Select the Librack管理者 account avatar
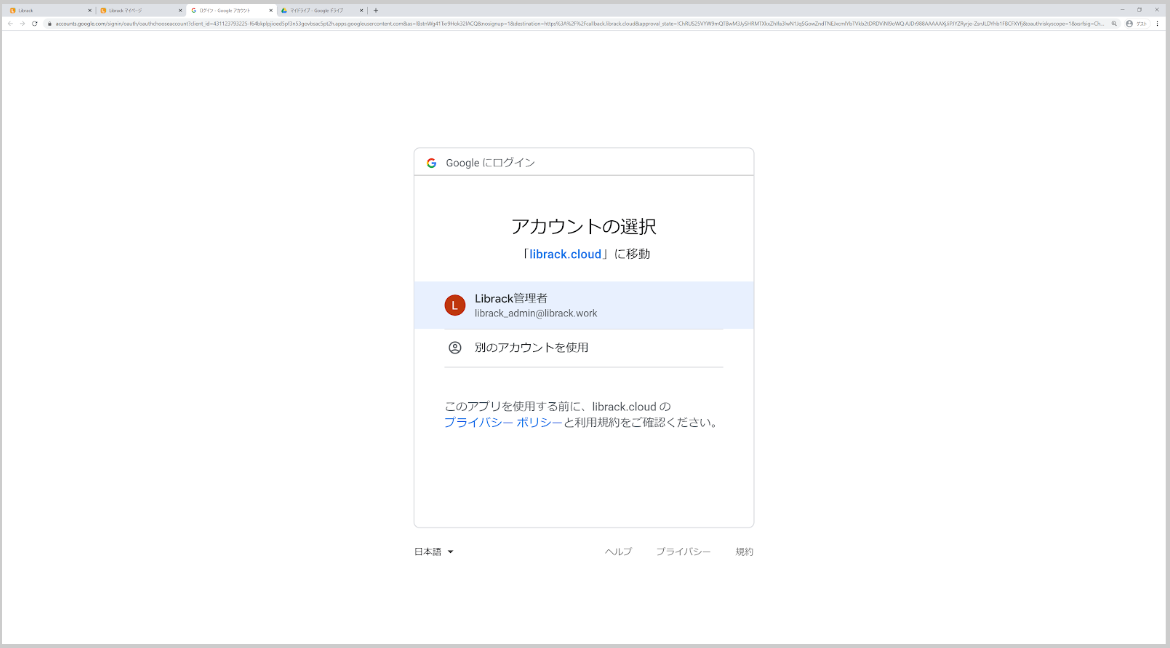The width and height of the screenshot is (1170, 648). [x=455, y=305]
